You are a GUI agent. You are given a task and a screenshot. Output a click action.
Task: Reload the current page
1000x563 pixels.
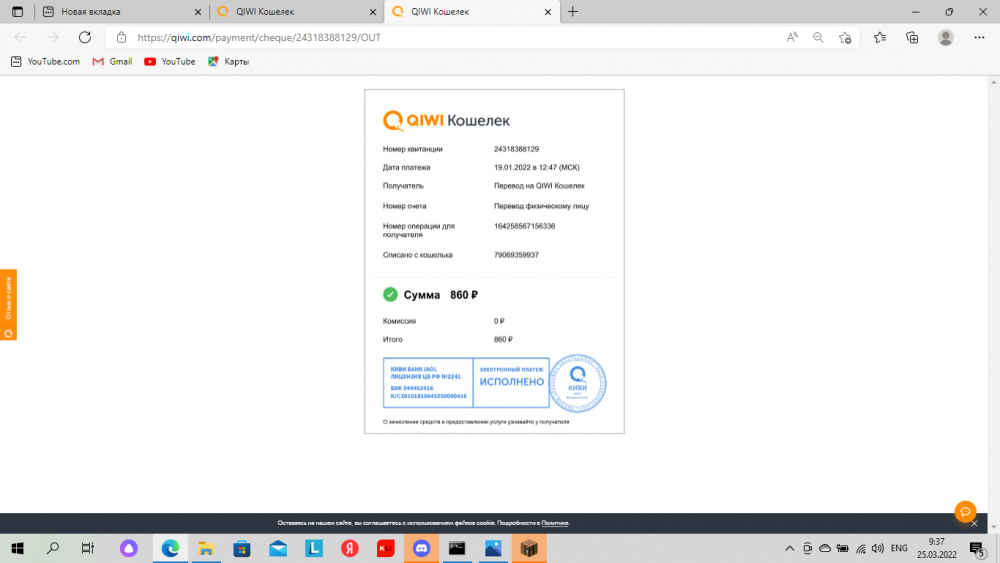(x=85, y=37)
